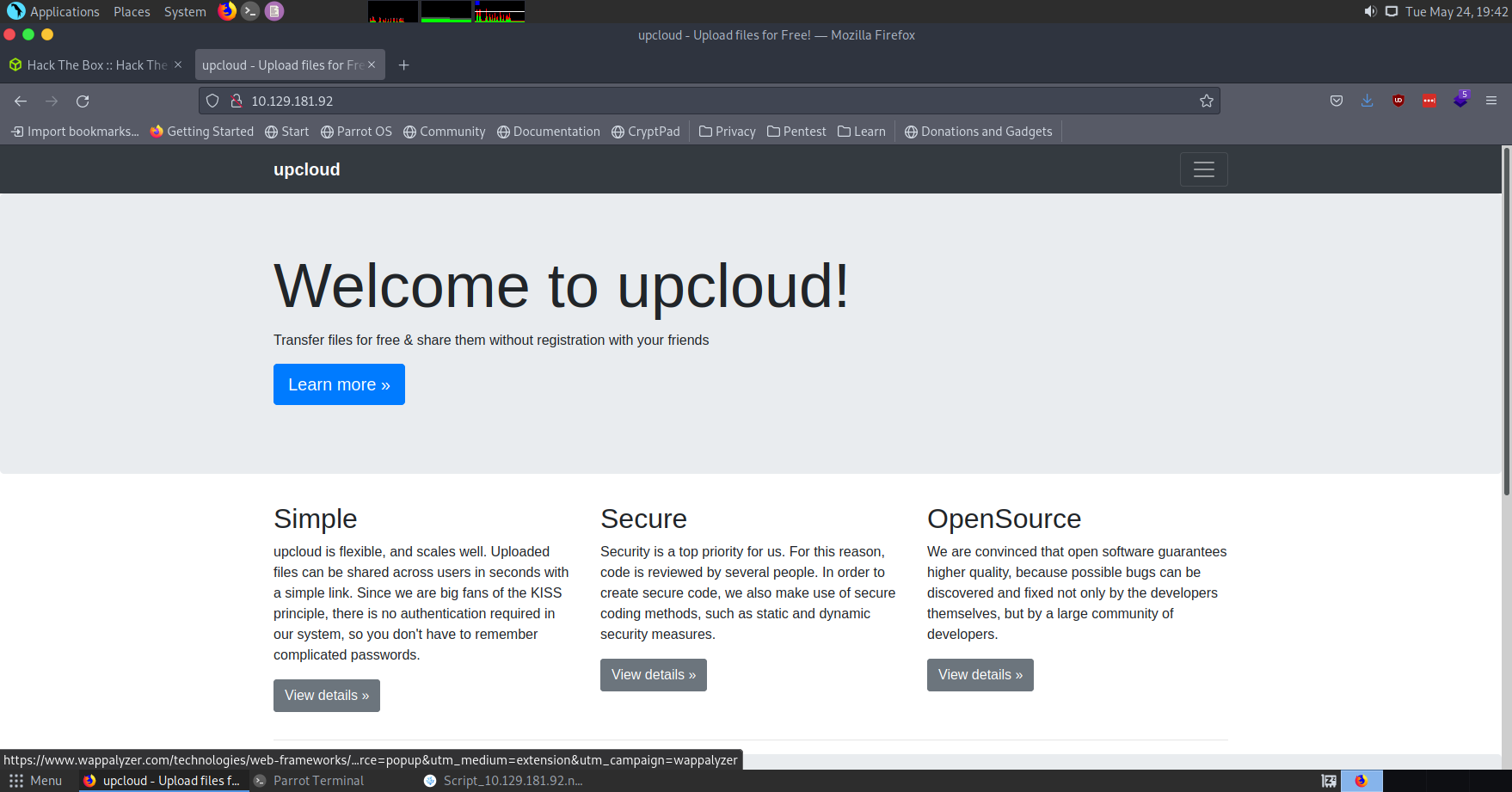Reload the current page
1512x792 pixels.
tap(83, 101)
